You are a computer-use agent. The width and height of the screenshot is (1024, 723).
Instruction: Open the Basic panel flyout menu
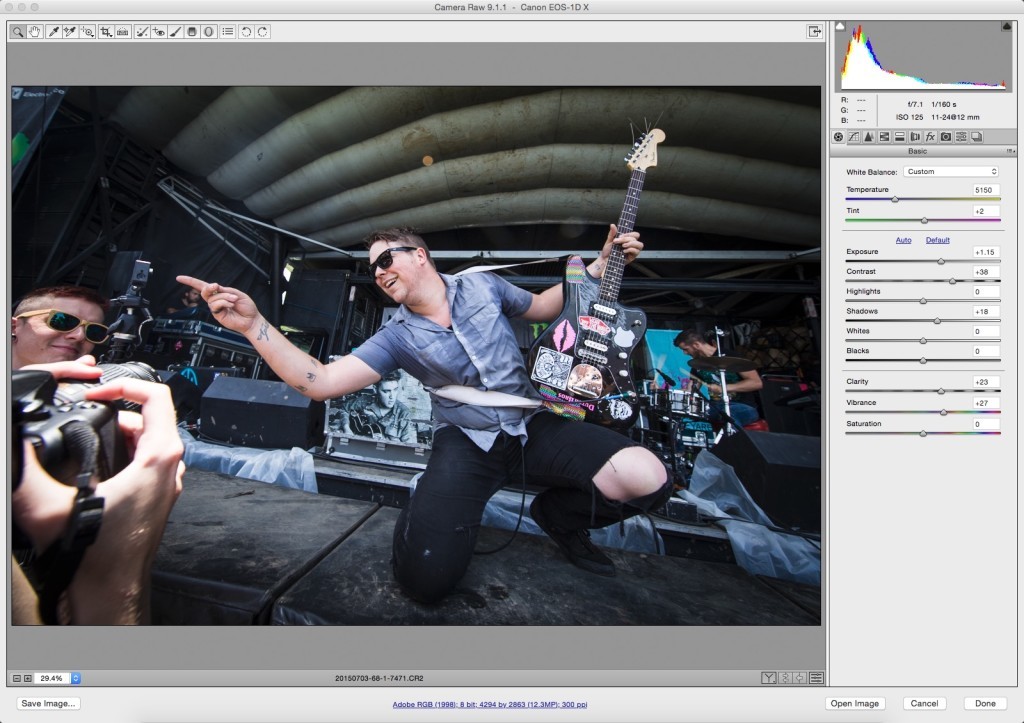[x=1011, y=150]
